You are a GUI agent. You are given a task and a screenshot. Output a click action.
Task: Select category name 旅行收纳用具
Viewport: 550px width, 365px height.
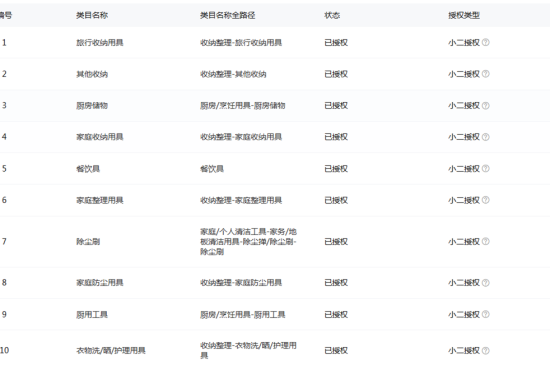(x=100, y=42)
